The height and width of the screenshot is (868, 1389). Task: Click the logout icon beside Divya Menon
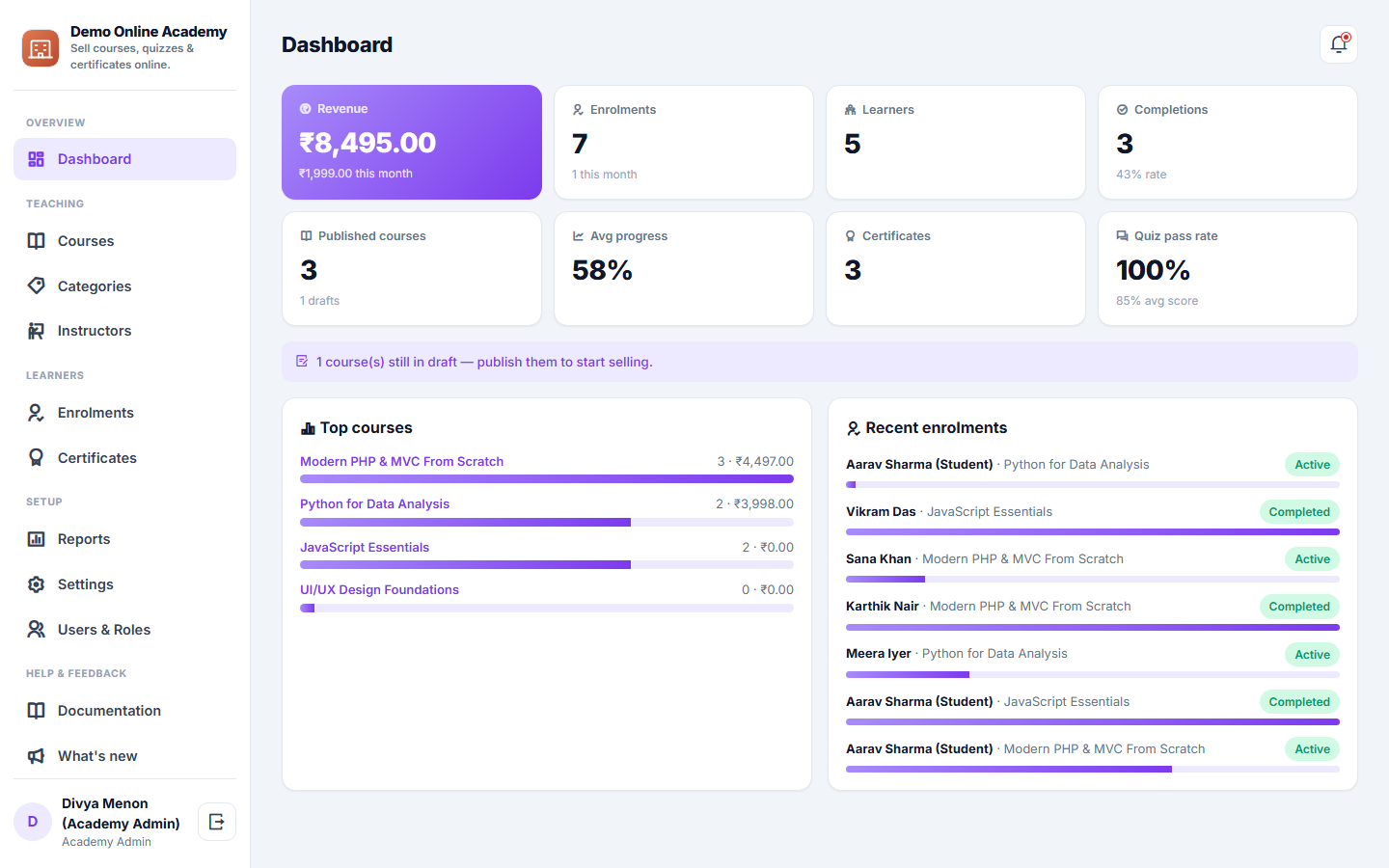(x=217, y=822)
